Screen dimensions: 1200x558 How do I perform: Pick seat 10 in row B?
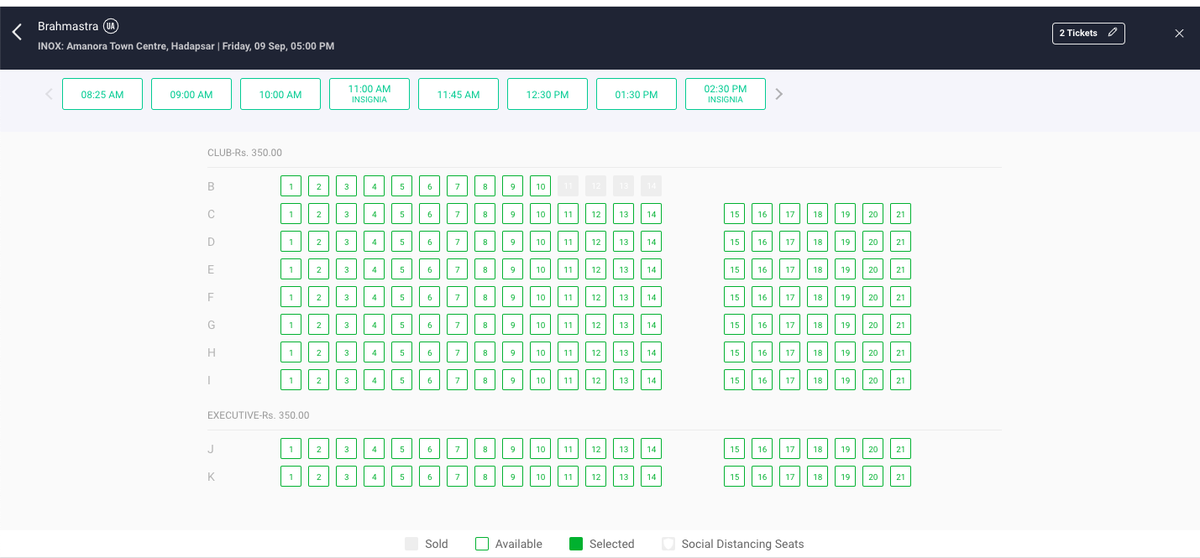coord(540,186)
